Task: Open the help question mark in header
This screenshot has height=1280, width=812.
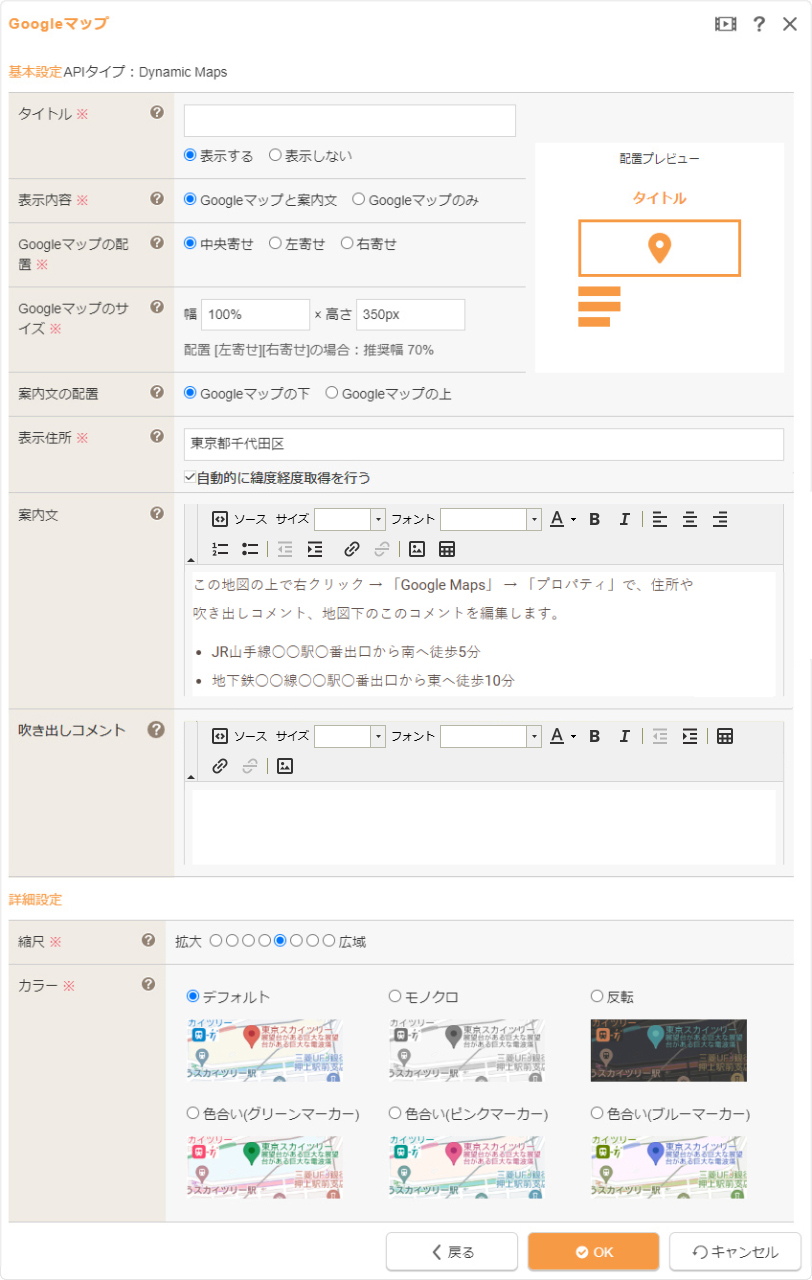Action: click(x=759, y=24)
